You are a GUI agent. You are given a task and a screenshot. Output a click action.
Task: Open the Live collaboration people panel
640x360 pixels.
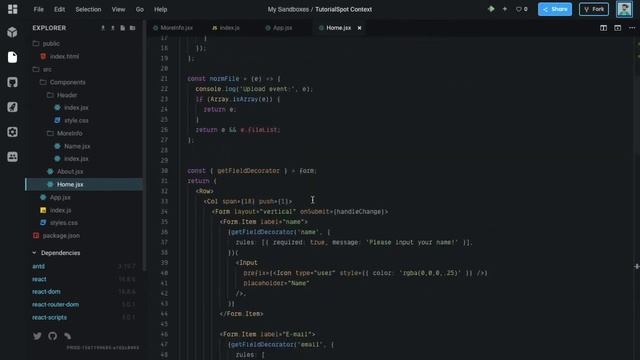point(12,157)
